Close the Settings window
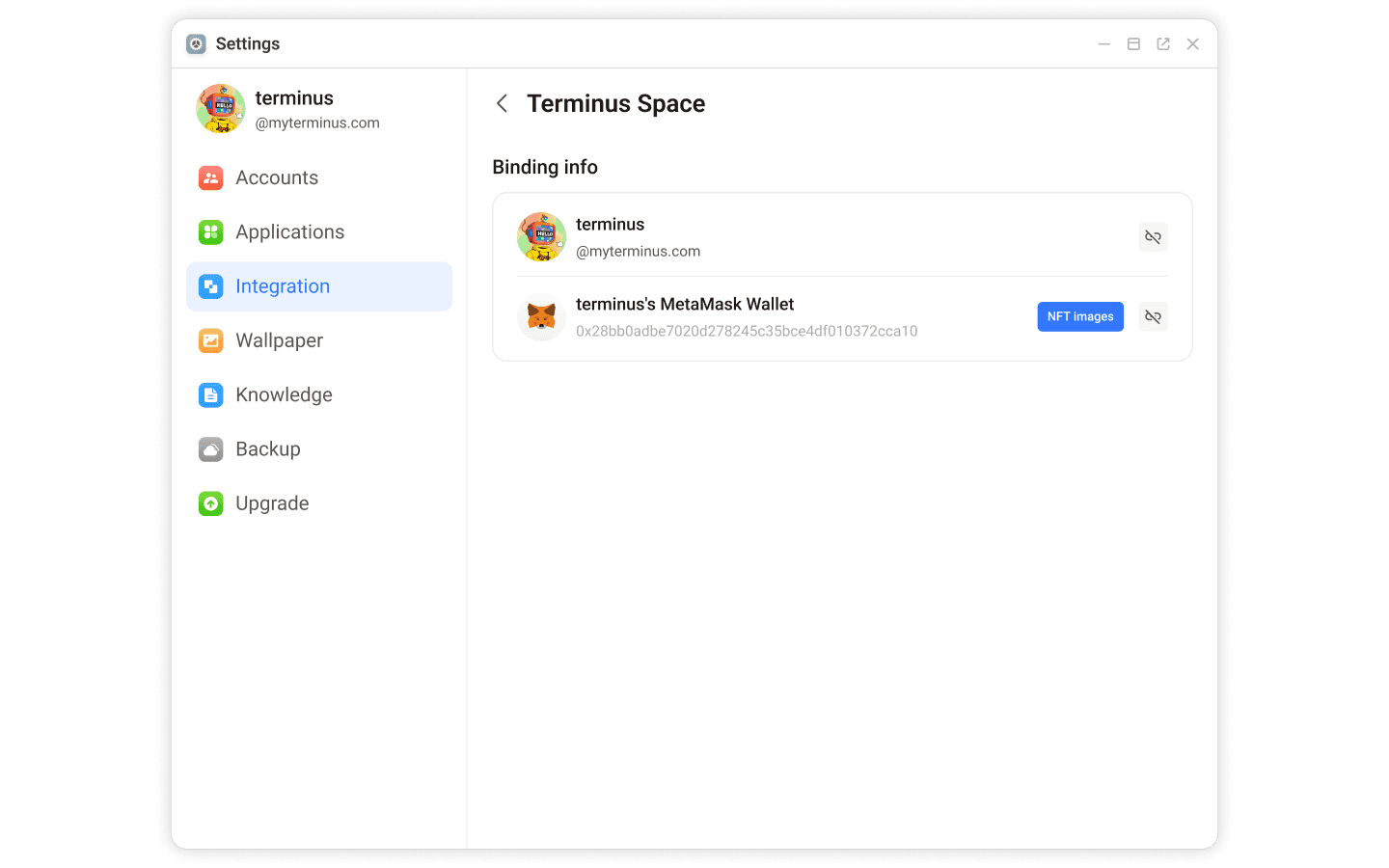This screenshot has height=868, width=1389. click(1193, 43)
